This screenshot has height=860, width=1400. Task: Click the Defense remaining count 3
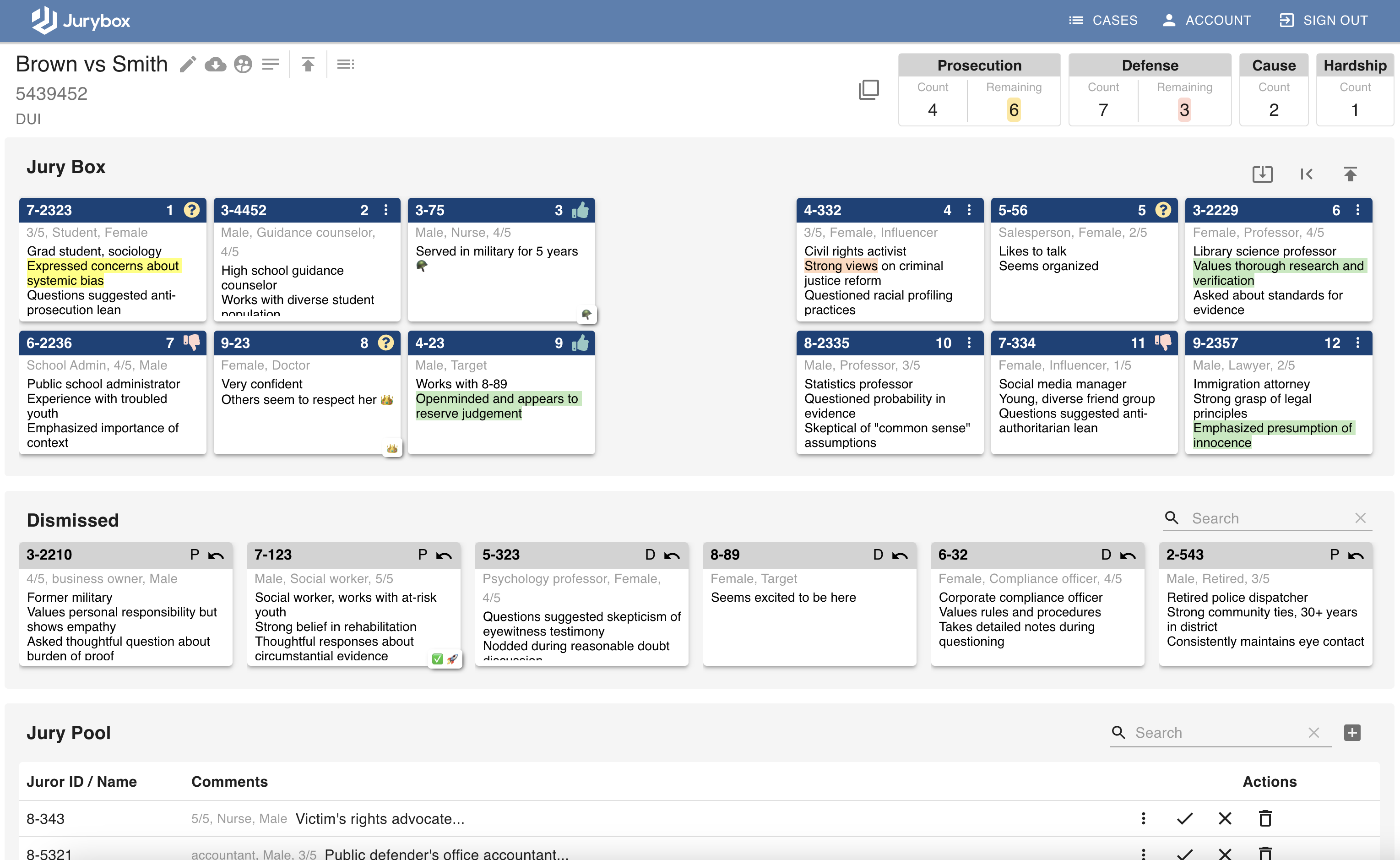coord(1184,110)
